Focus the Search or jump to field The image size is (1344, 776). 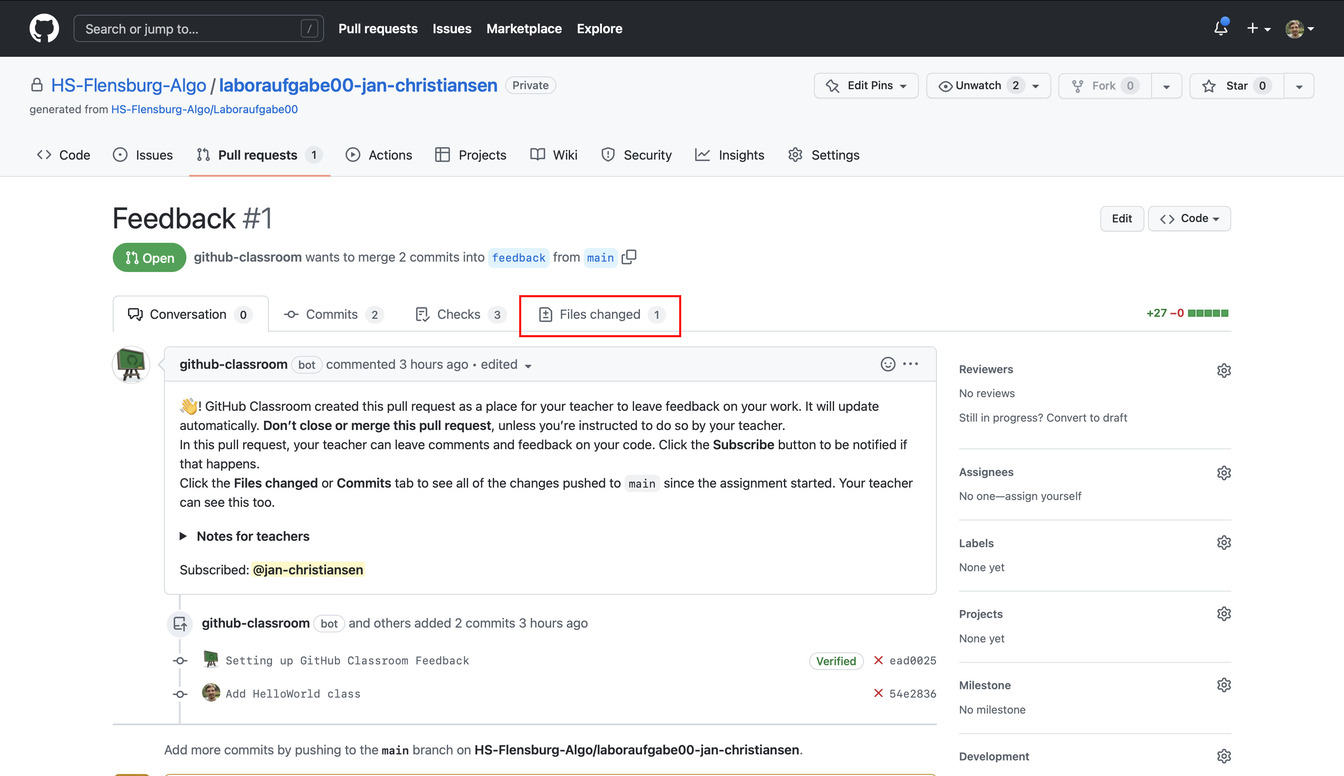pos(190,29)
